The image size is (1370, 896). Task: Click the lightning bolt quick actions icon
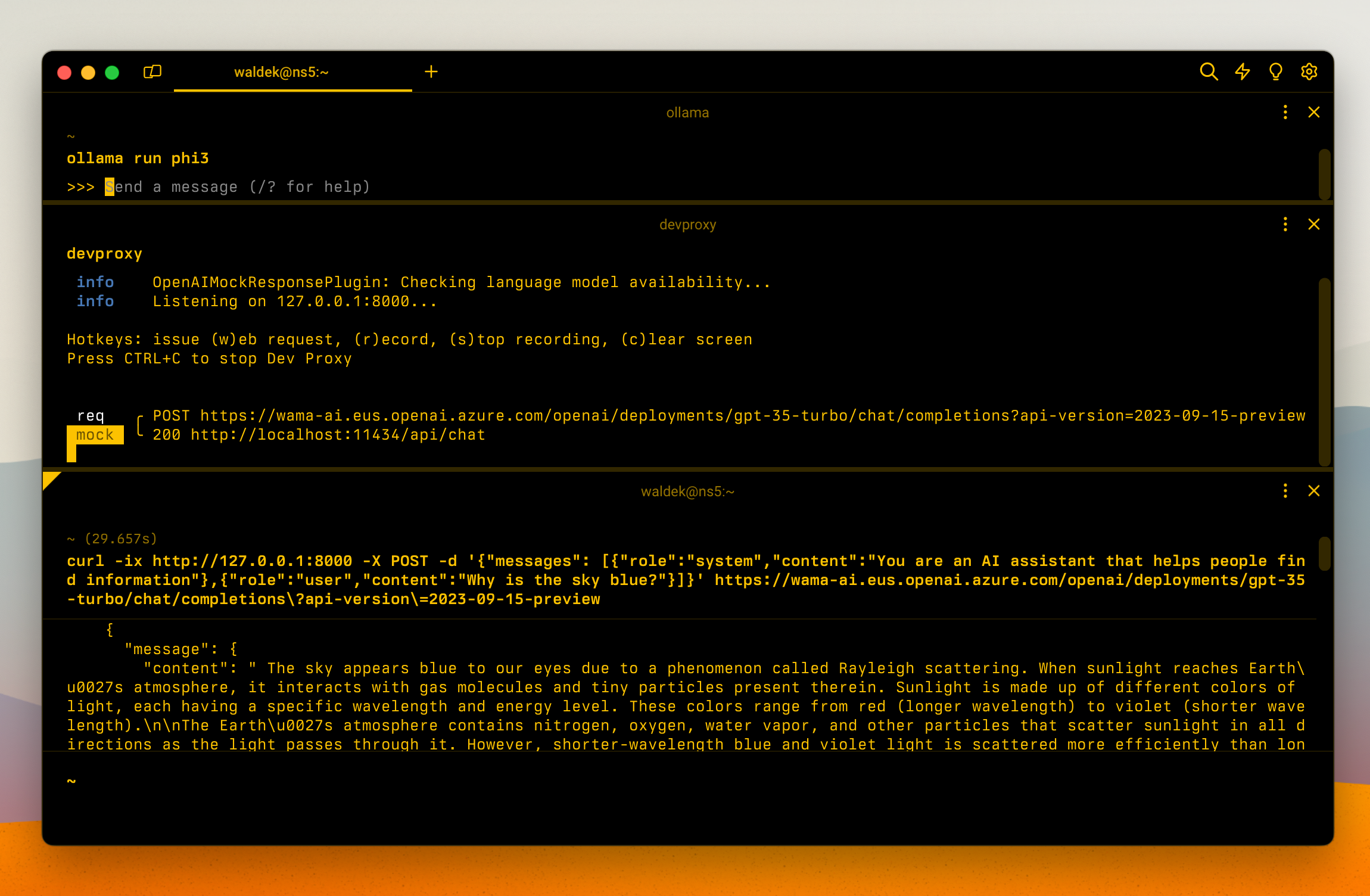pos(1243,71)
